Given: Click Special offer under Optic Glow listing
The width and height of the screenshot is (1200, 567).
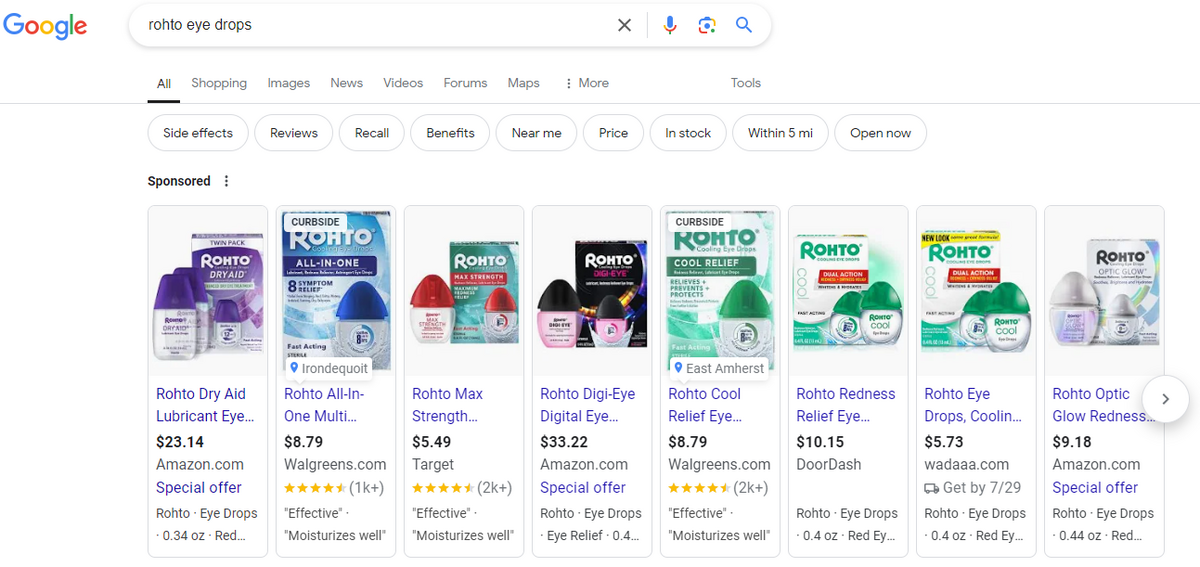Looking at the screenshot, I should [1095, 487].
